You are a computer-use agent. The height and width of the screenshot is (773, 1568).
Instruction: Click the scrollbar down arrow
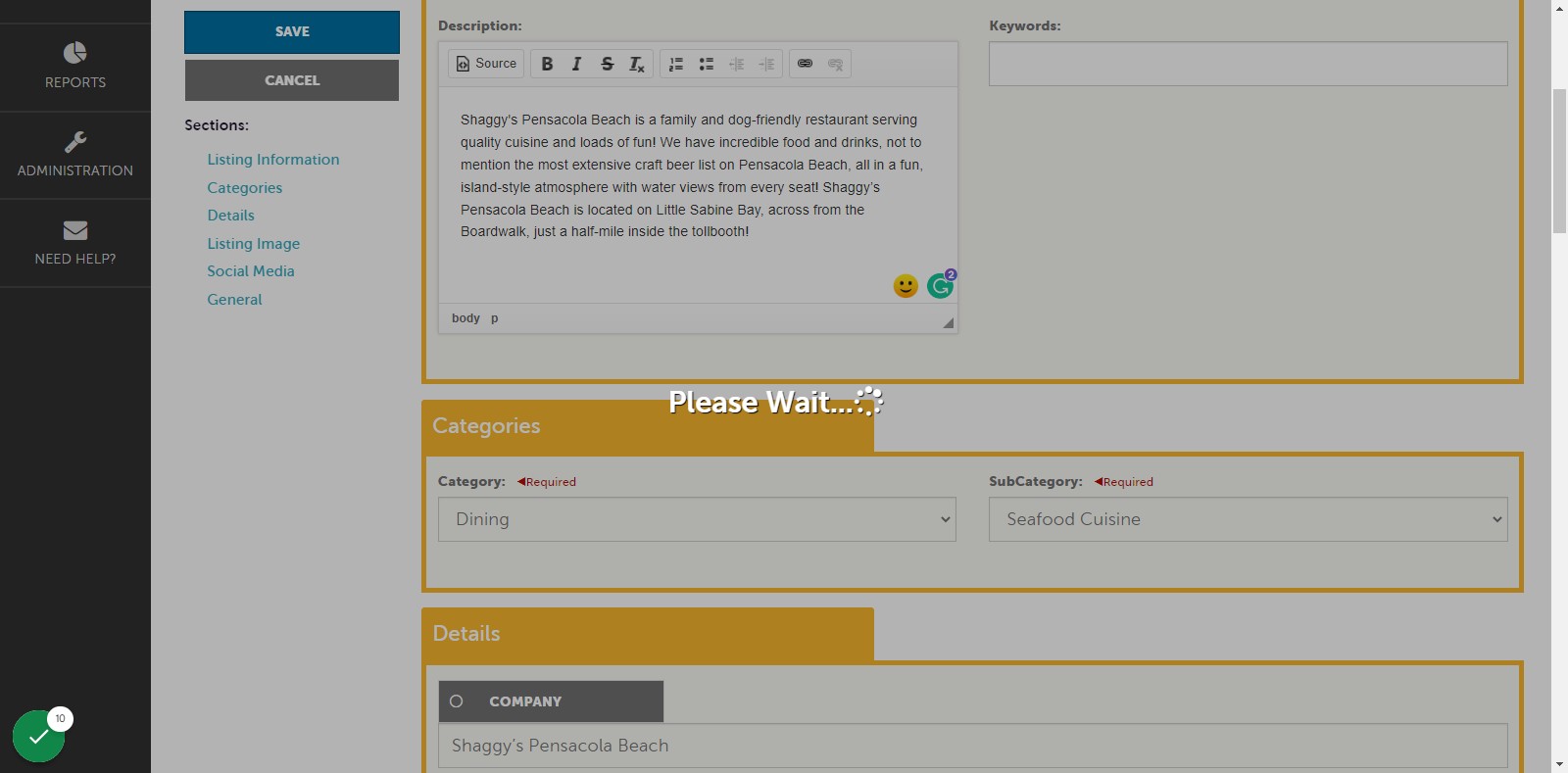(1559, 764)
